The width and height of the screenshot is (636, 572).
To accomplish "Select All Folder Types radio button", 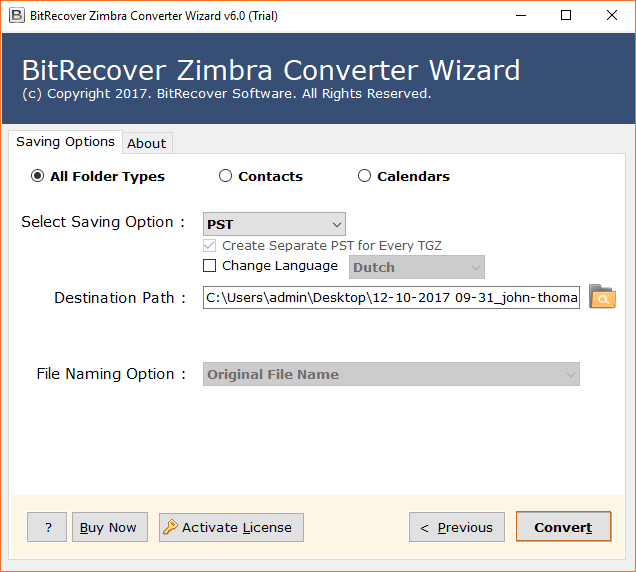I will (37, 176).
